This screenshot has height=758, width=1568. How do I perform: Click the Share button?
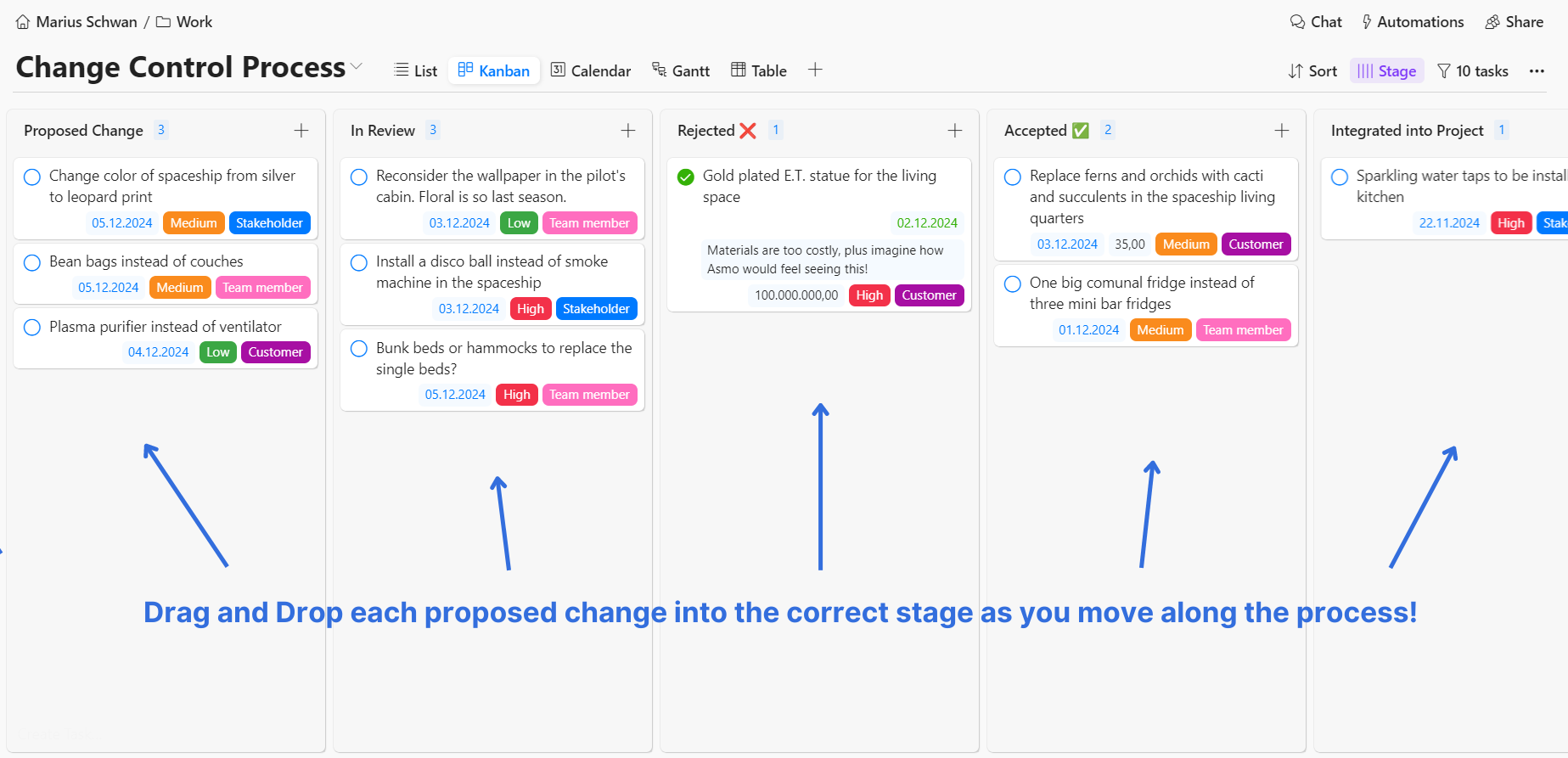[1514, 22]
